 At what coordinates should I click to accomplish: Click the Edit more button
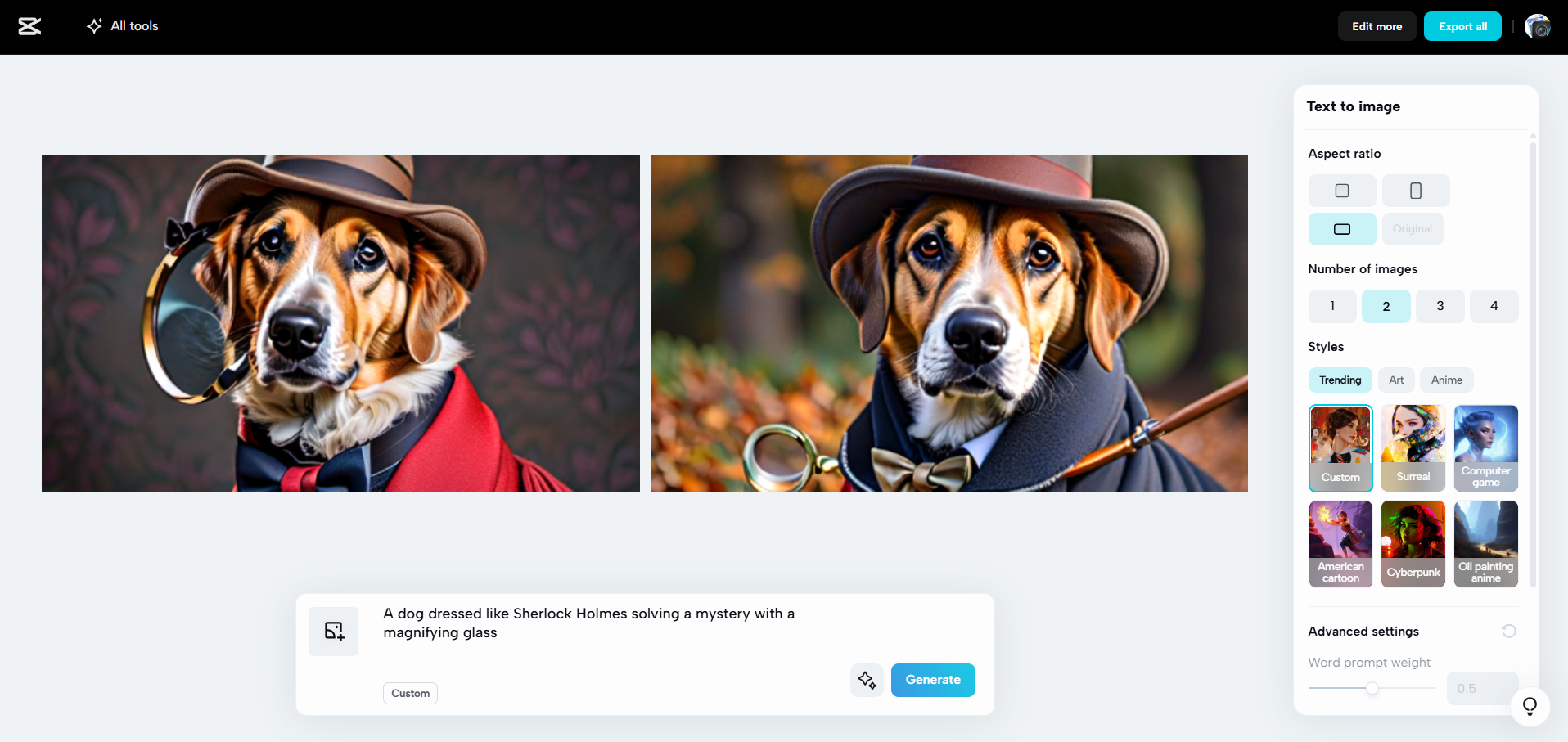pyautogui.click(x=1377, y=26)
